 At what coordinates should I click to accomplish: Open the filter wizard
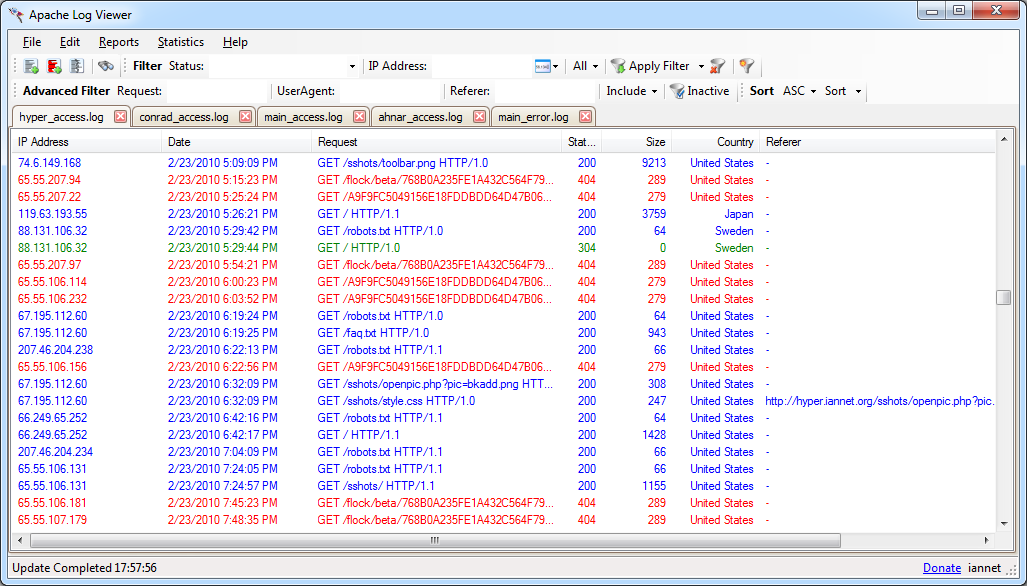(x=747, y=65)
